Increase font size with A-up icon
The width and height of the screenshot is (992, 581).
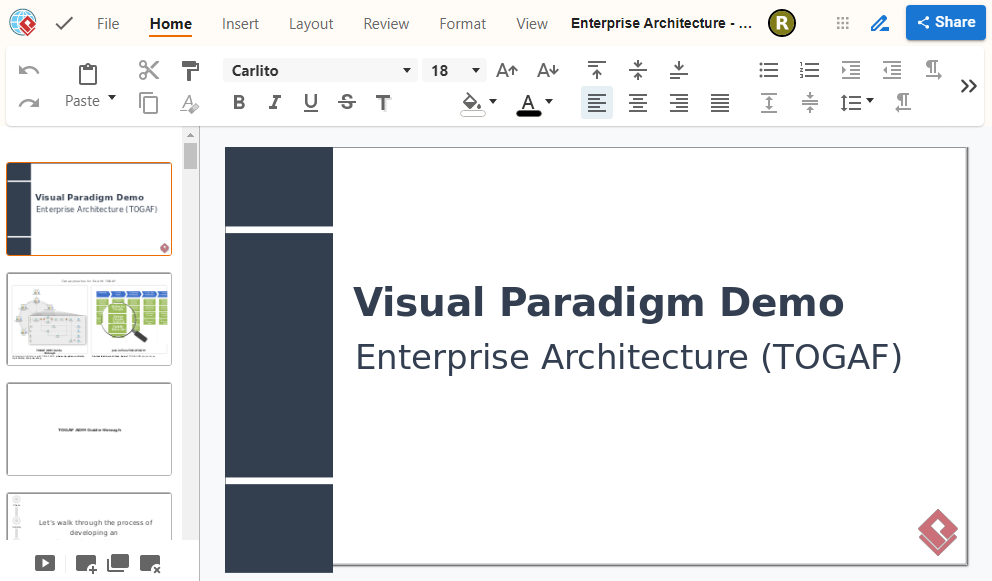click(507, 70)
